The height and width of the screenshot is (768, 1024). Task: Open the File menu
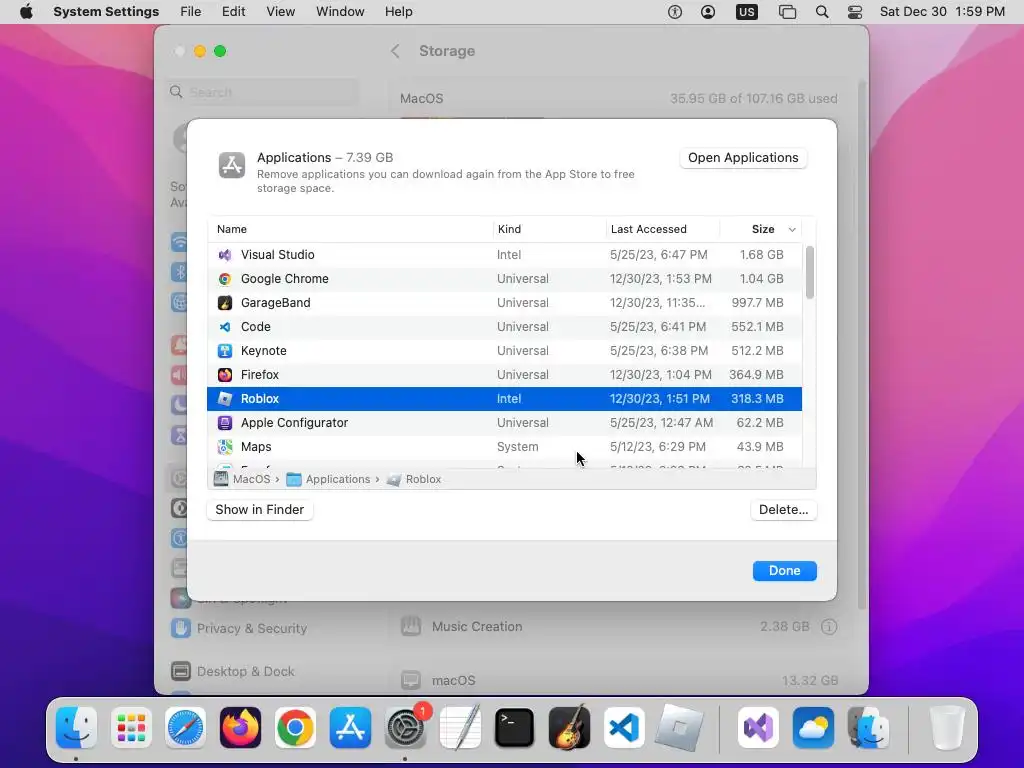point(191,12)
